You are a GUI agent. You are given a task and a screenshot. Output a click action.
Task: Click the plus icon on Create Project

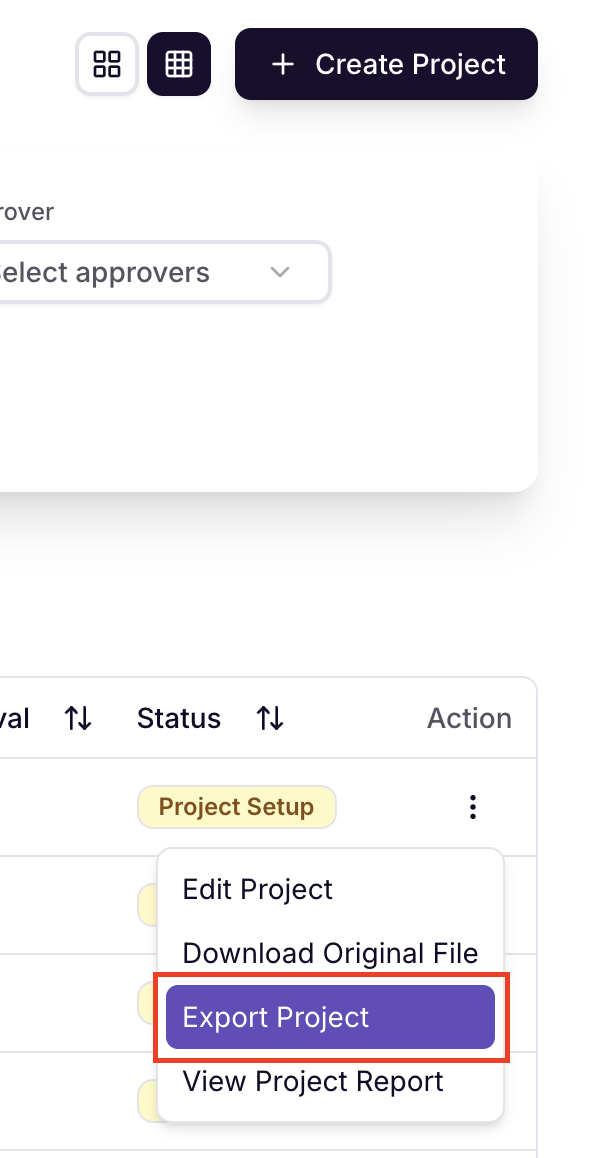tap(283, 64)
